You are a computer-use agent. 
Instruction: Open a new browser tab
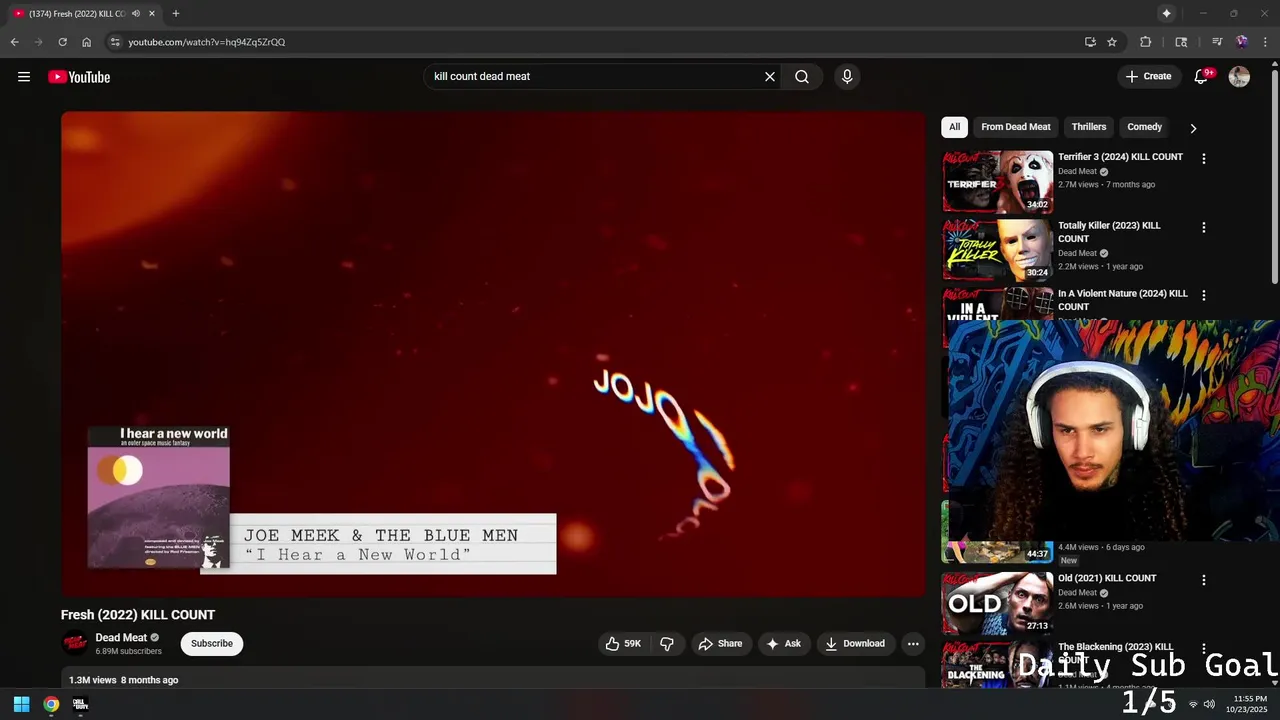(x=176, y=13)
